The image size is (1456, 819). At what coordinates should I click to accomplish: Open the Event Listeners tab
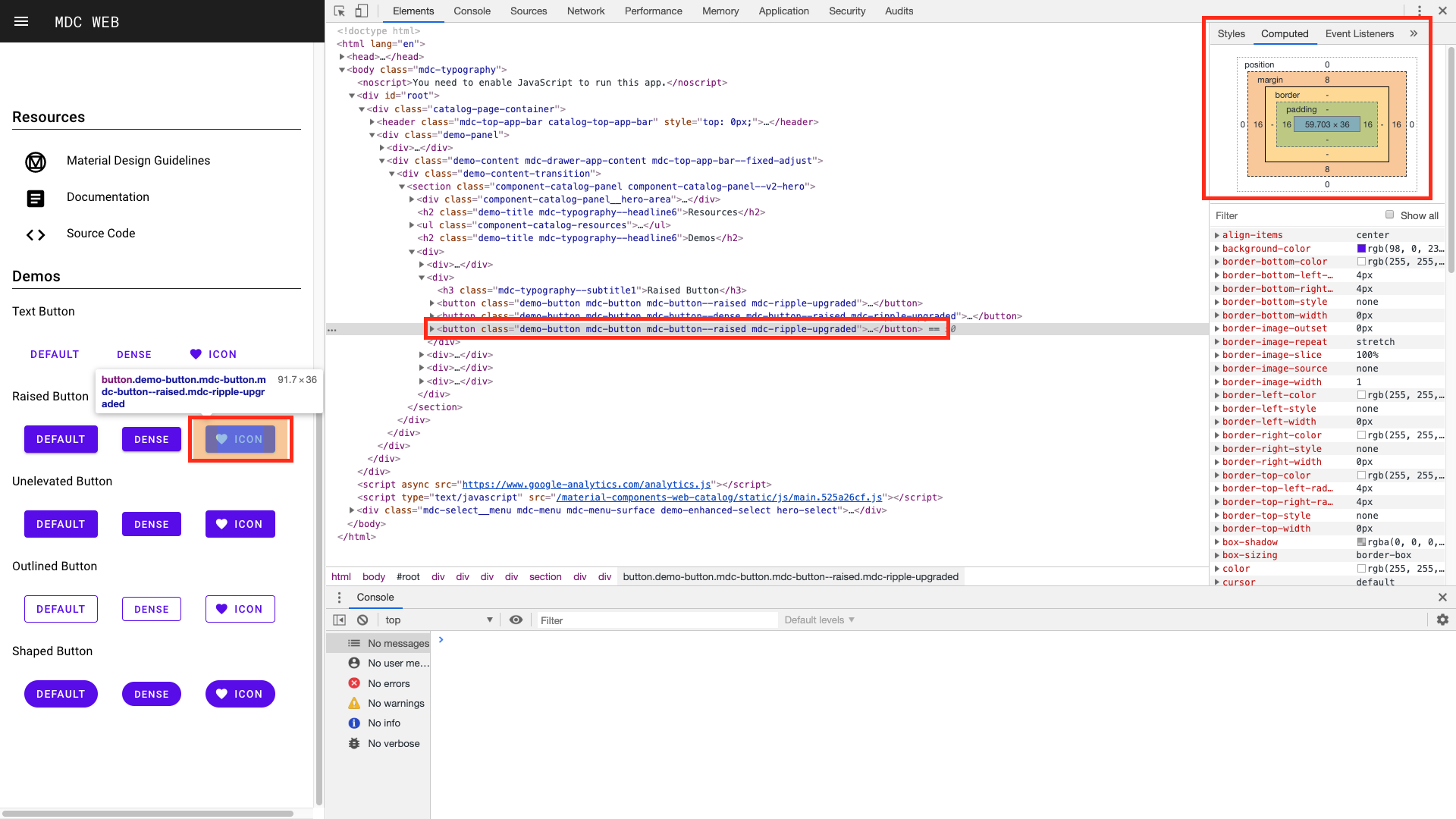1358,33
